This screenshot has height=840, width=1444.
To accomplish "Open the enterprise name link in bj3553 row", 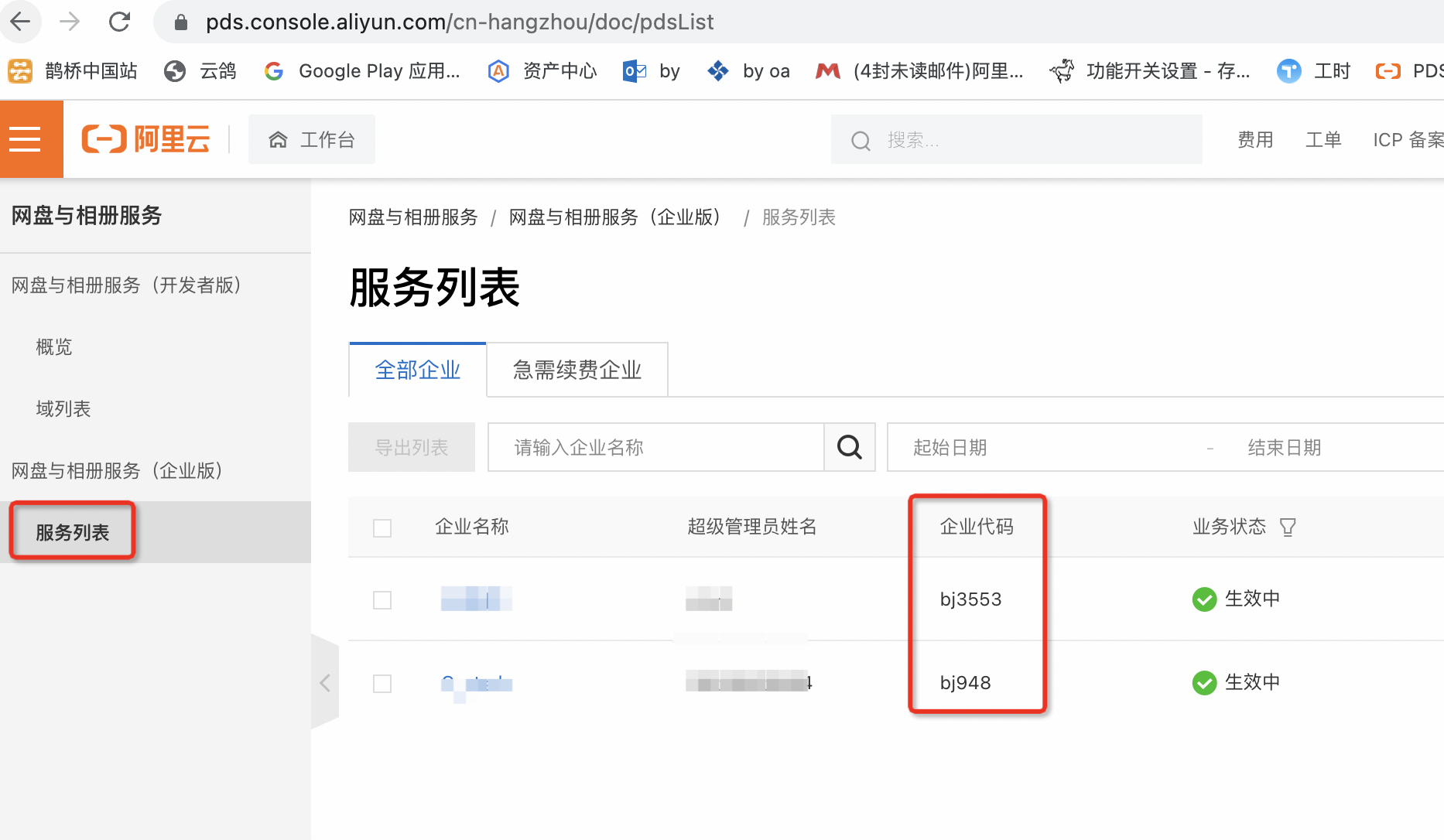I will tap(477, 599).
